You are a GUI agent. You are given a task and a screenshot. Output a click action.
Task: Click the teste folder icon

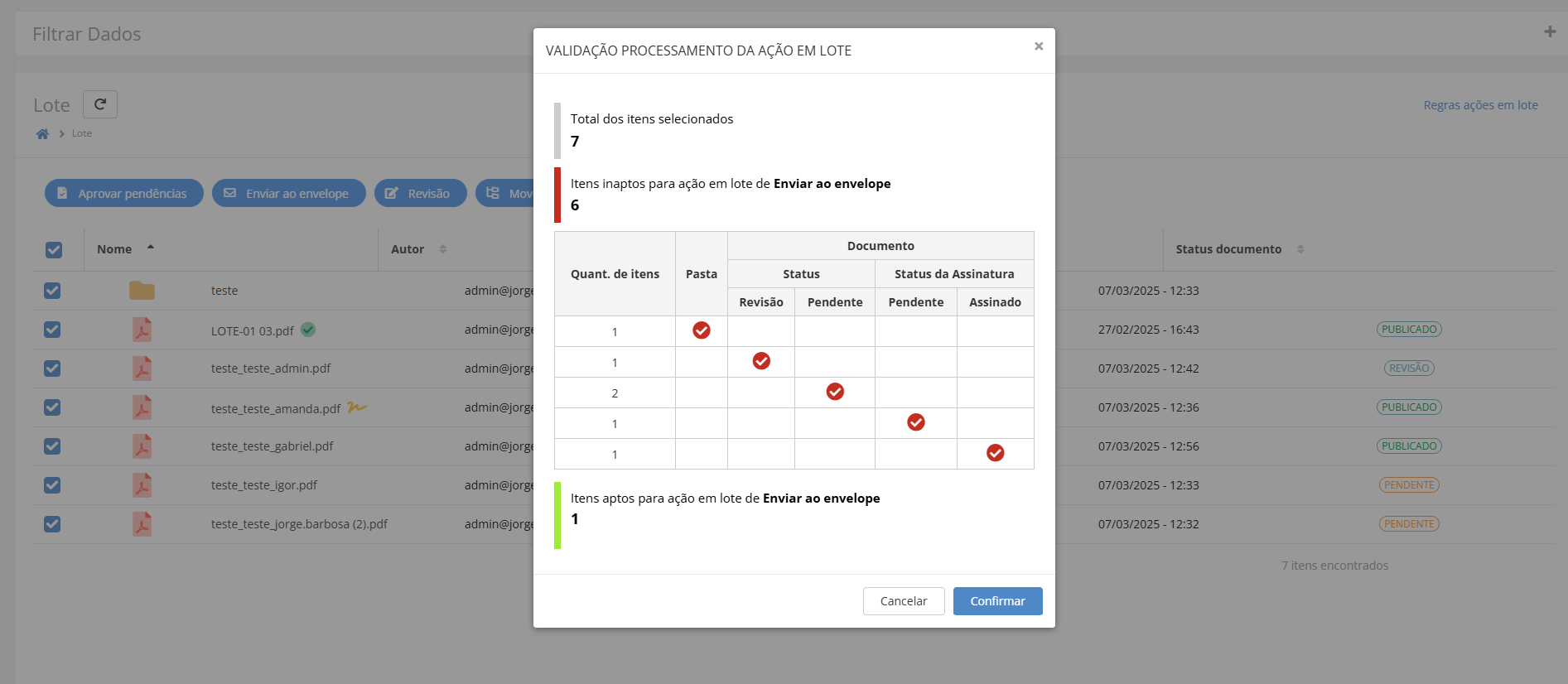point(142,291)
